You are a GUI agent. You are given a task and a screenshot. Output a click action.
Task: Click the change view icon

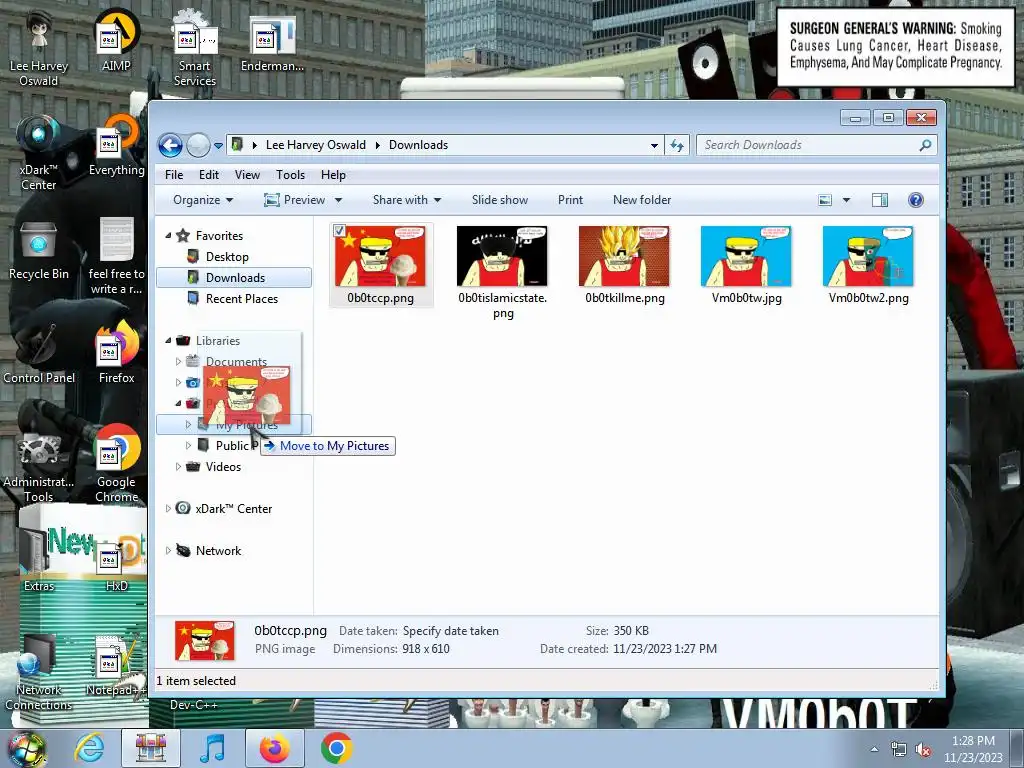[825, 200]
